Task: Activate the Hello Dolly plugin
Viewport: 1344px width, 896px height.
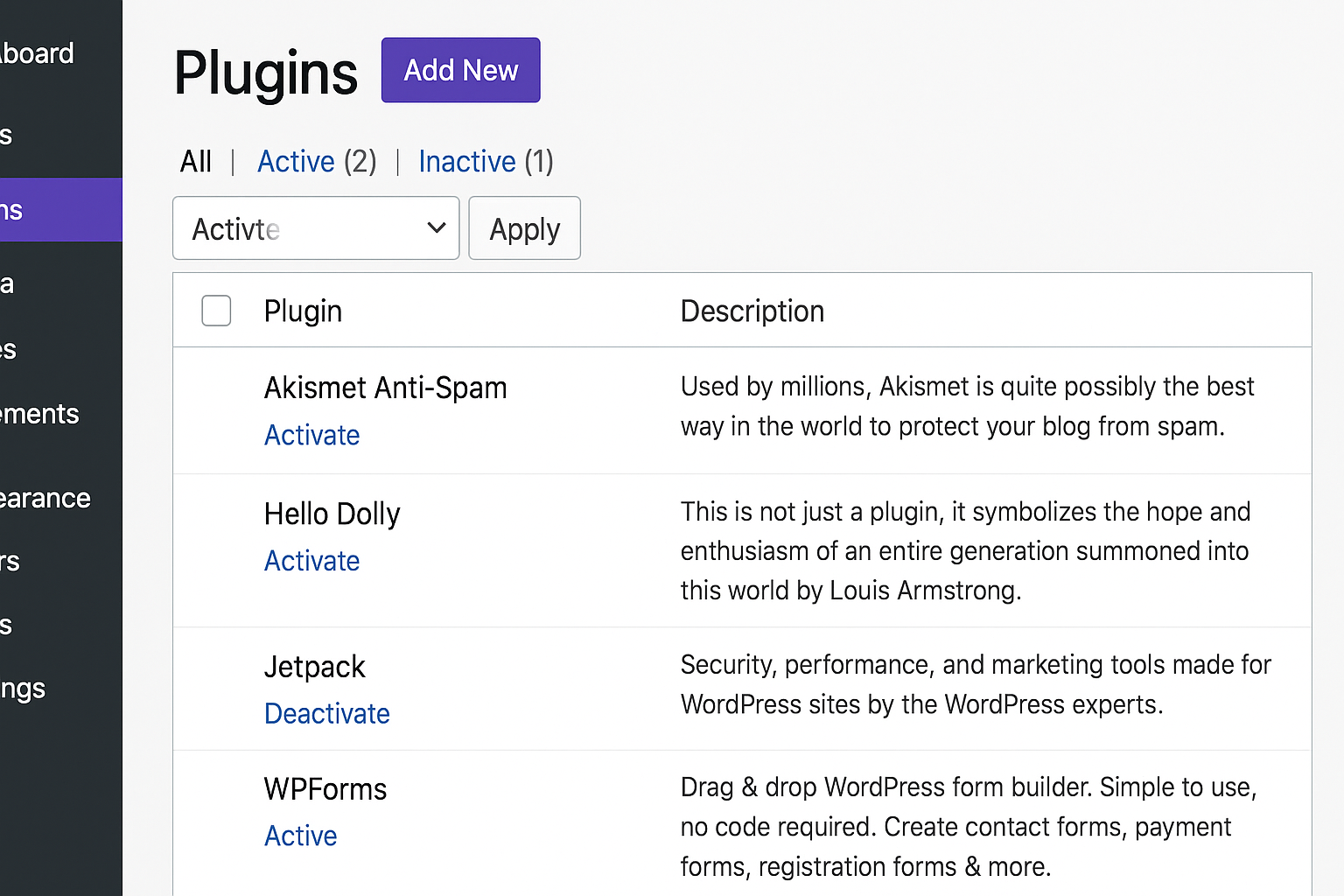Action: pos(311,561)
